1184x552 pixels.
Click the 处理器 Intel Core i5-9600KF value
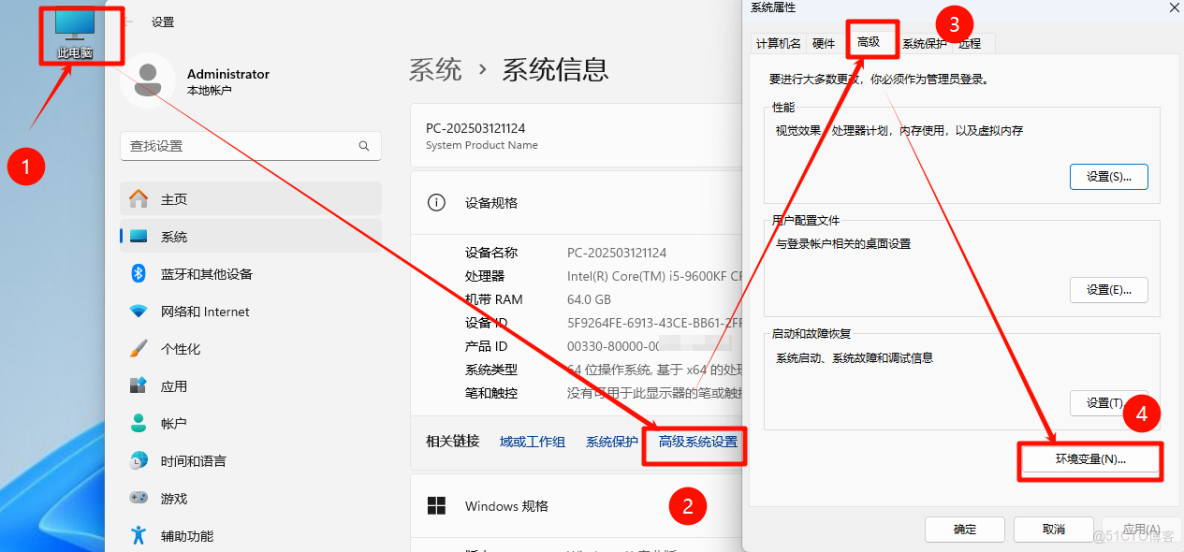point(655,276)
